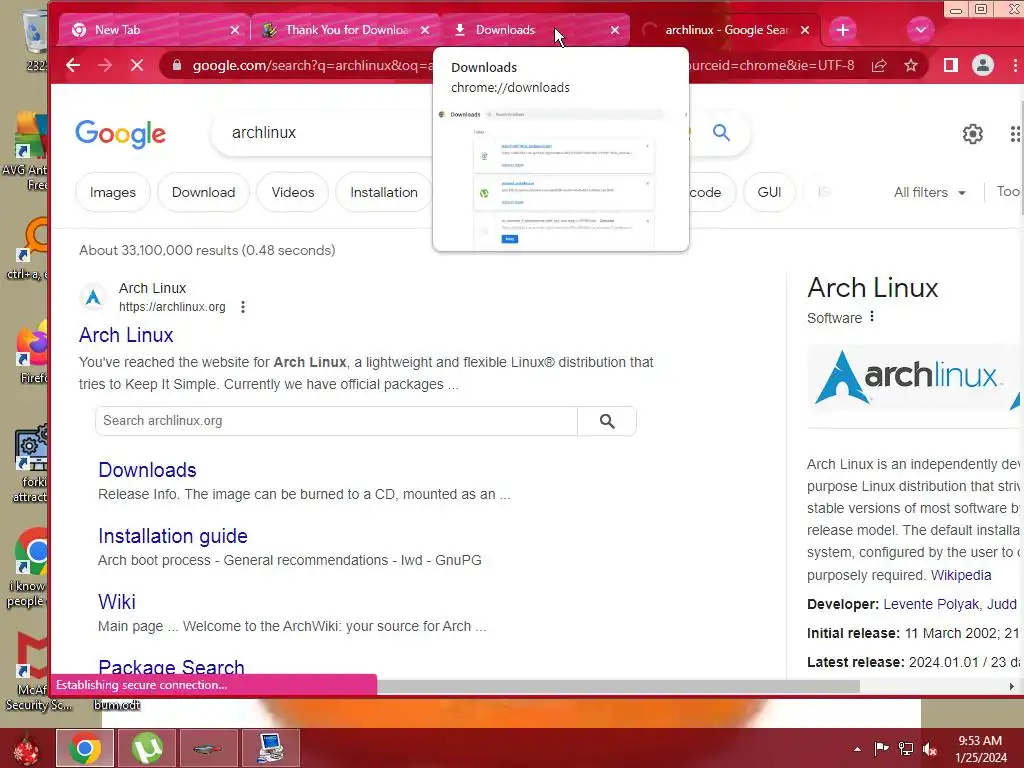Image resolution: width=1024 pixels, height=768 pixels.
Task: Click the Search archlinux.org input field
Action: [x=336, y=421]
